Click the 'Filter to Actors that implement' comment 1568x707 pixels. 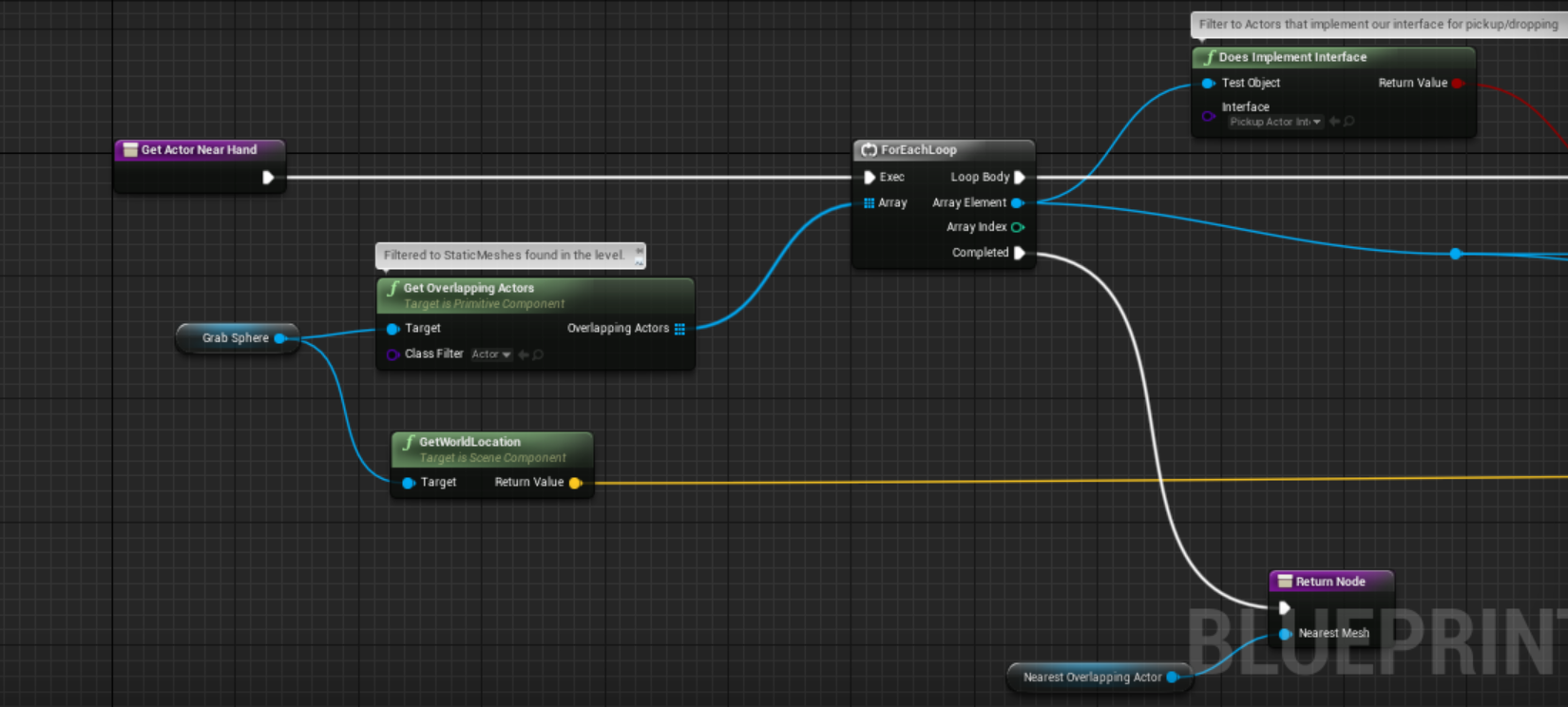(x=1378, y=25)
